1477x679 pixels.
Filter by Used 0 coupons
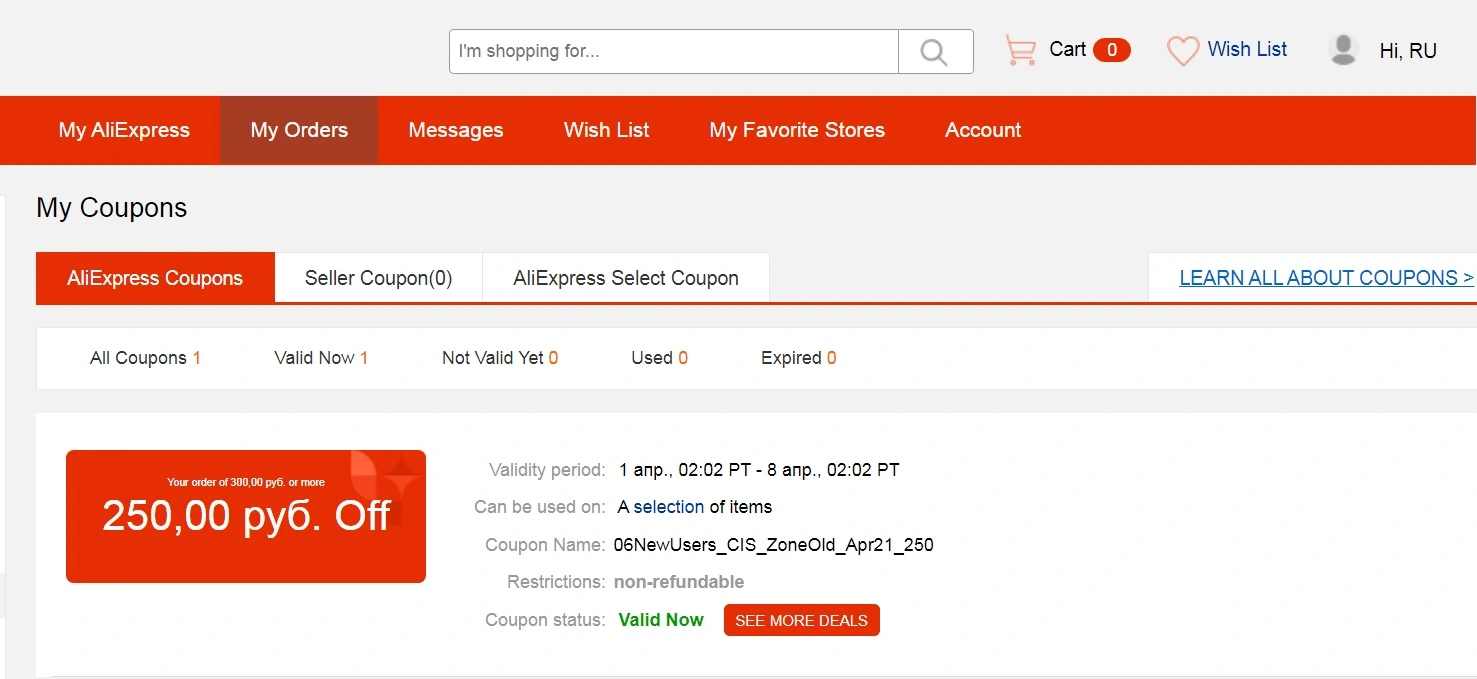pyautogui.click(x=659, y=358)
